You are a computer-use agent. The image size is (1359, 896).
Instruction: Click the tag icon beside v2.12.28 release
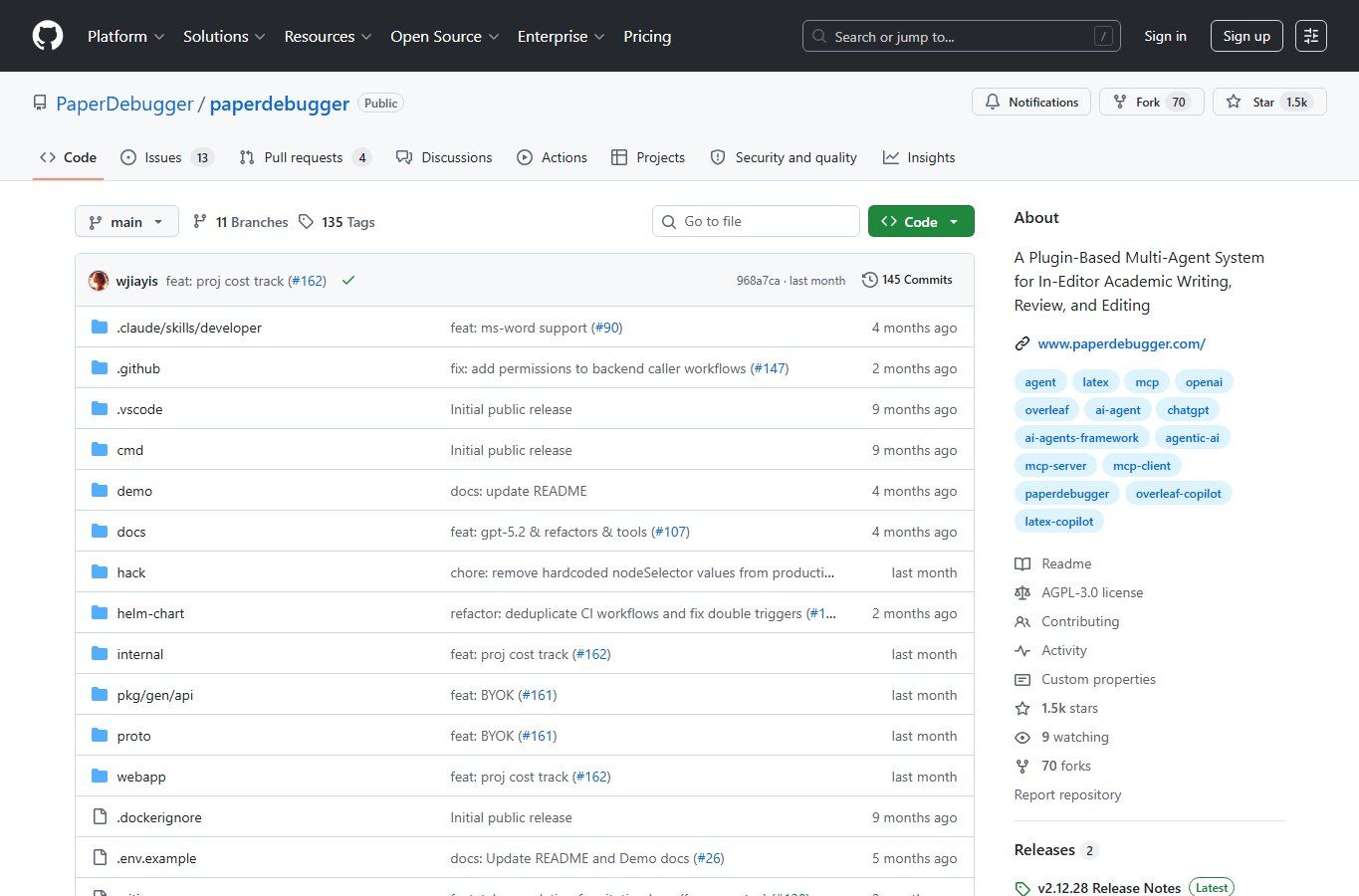(1022, 888)
